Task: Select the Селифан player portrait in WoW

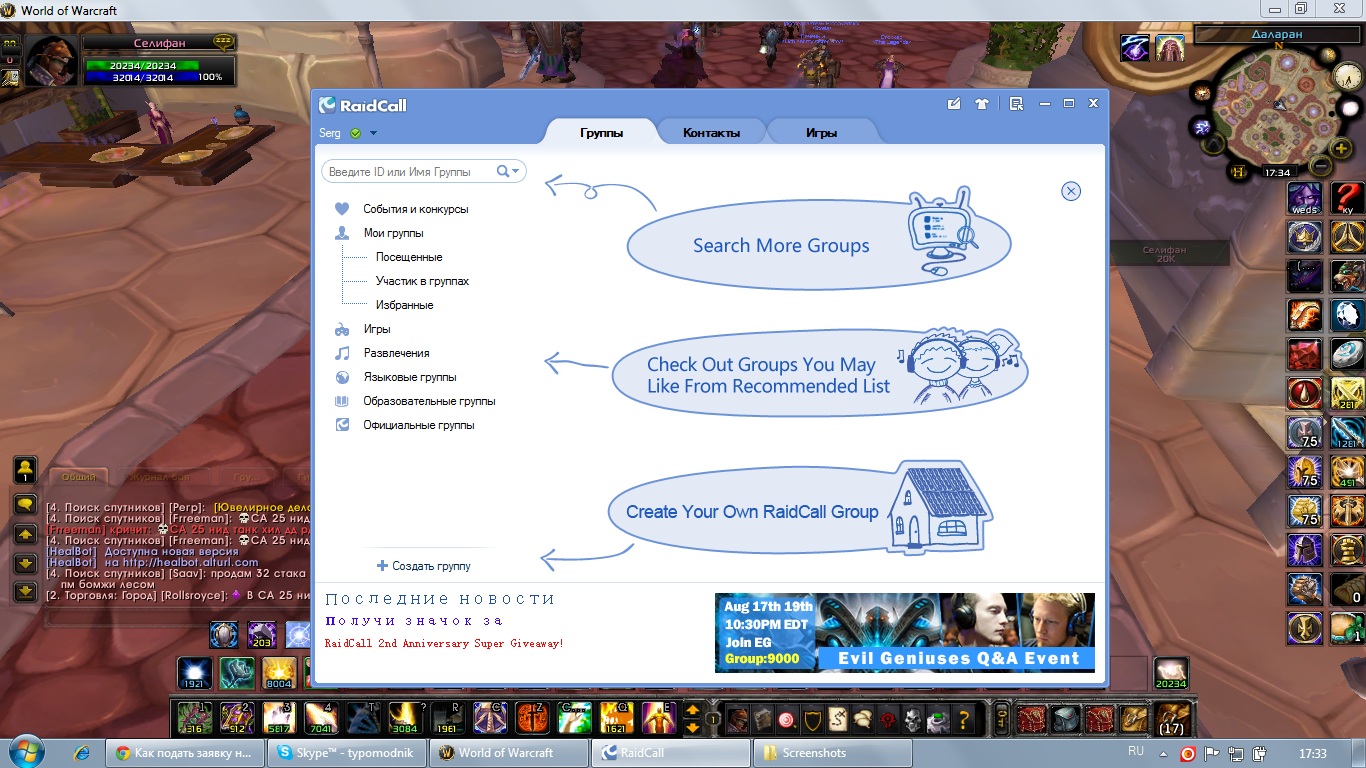Action: point(54,62)
